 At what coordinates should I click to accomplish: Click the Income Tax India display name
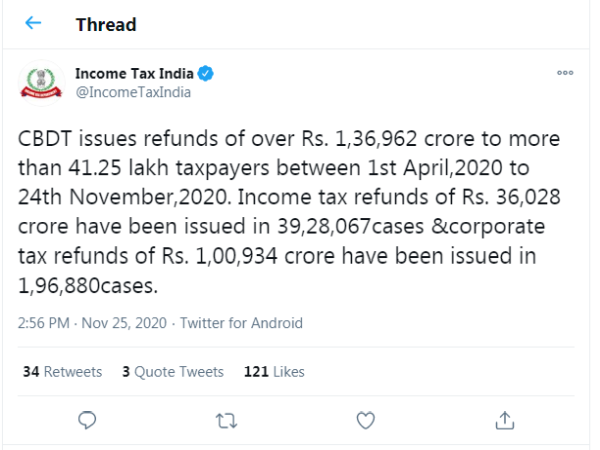click(x=135, y=74)
